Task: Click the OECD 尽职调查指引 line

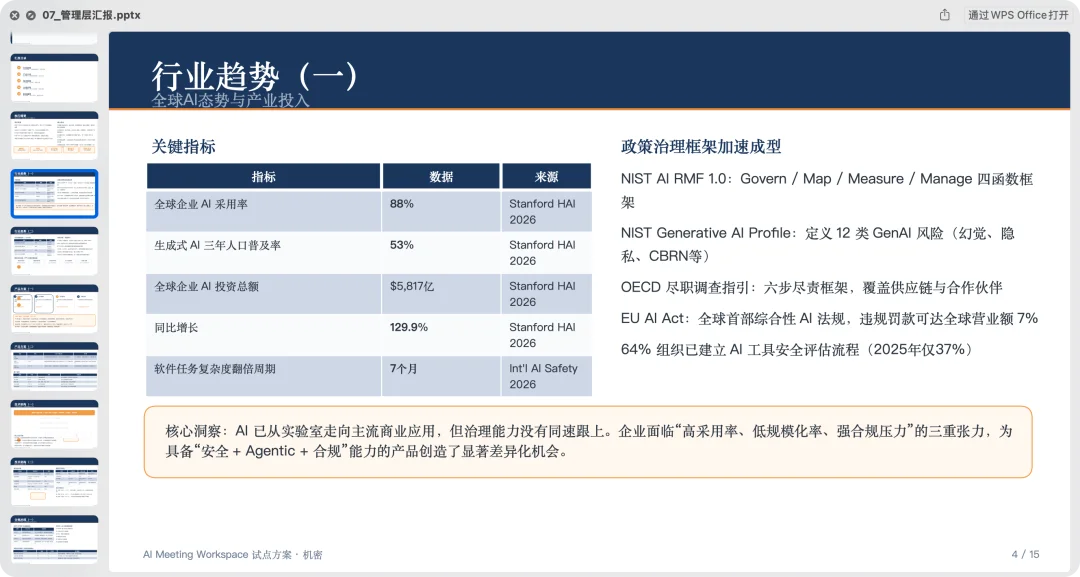Action: [811, 287]
